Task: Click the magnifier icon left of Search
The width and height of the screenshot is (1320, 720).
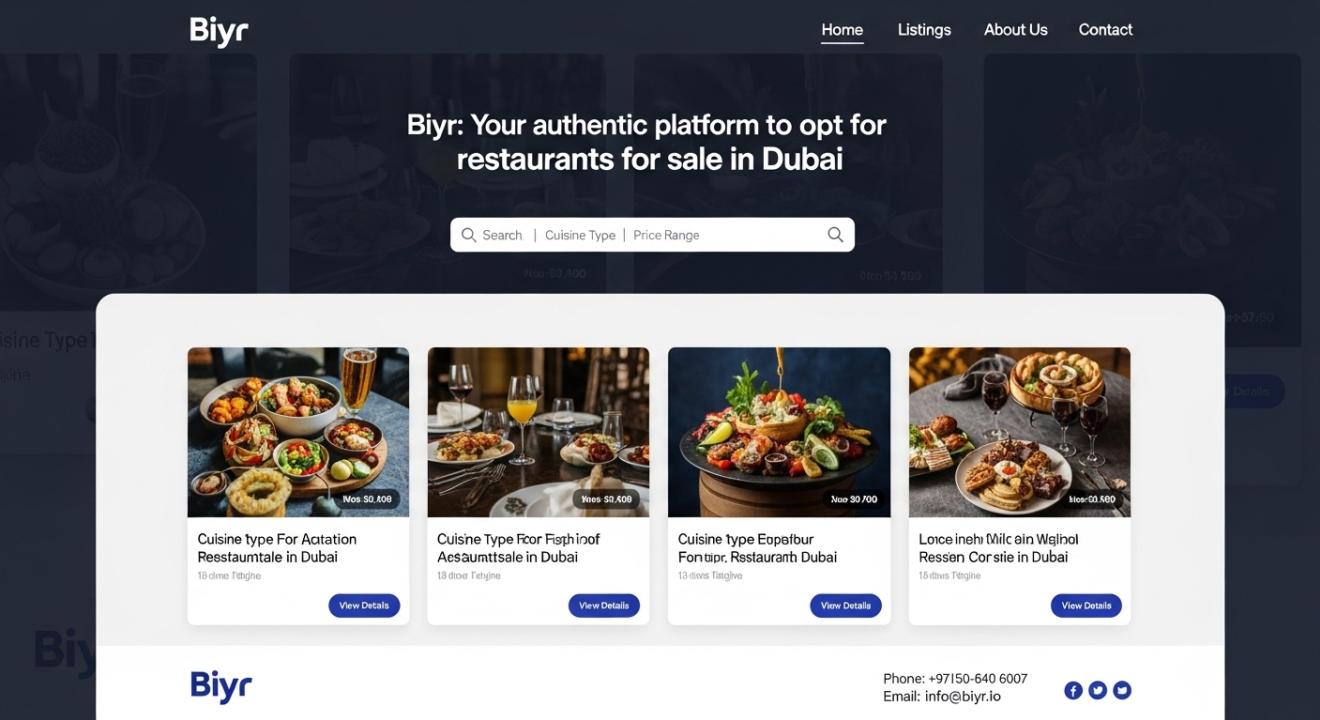Action: tap(468, 235)
